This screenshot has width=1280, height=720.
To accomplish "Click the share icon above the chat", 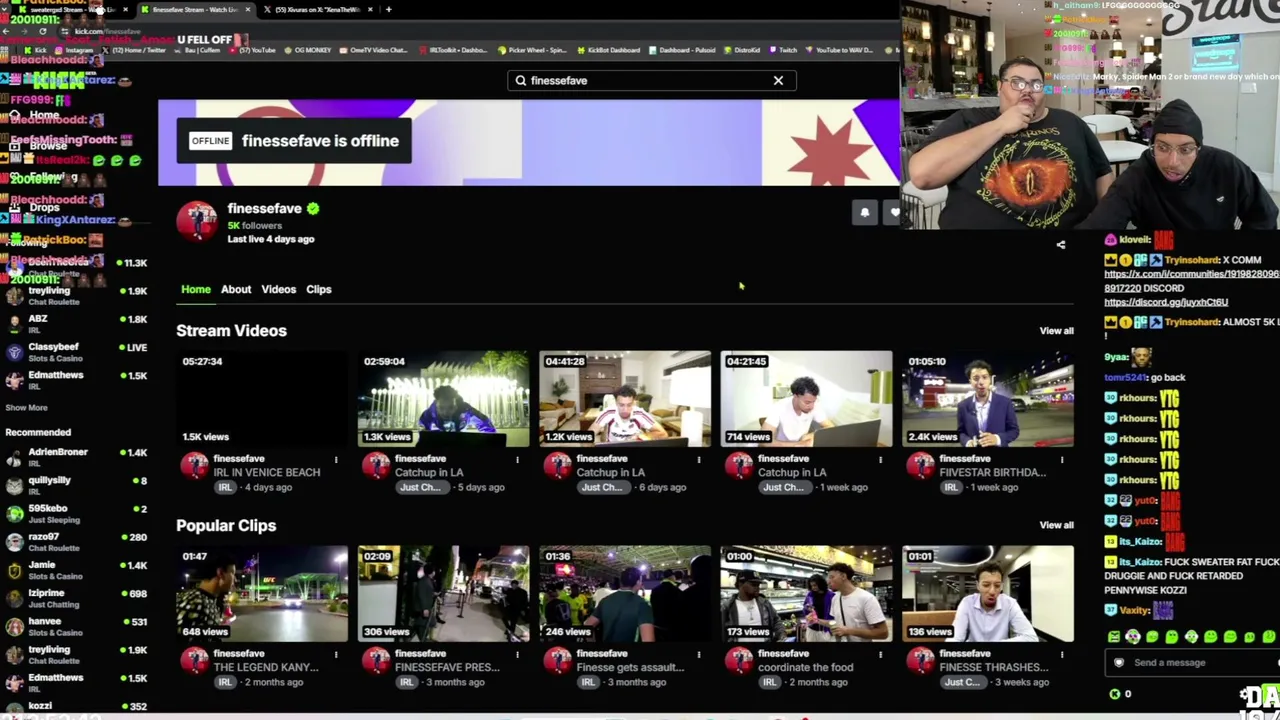I will [1061, 244].
